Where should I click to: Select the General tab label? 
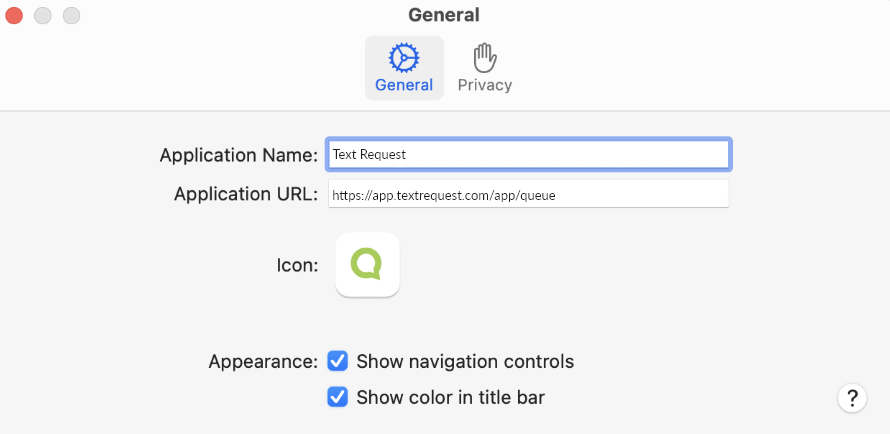pos(404,85)
